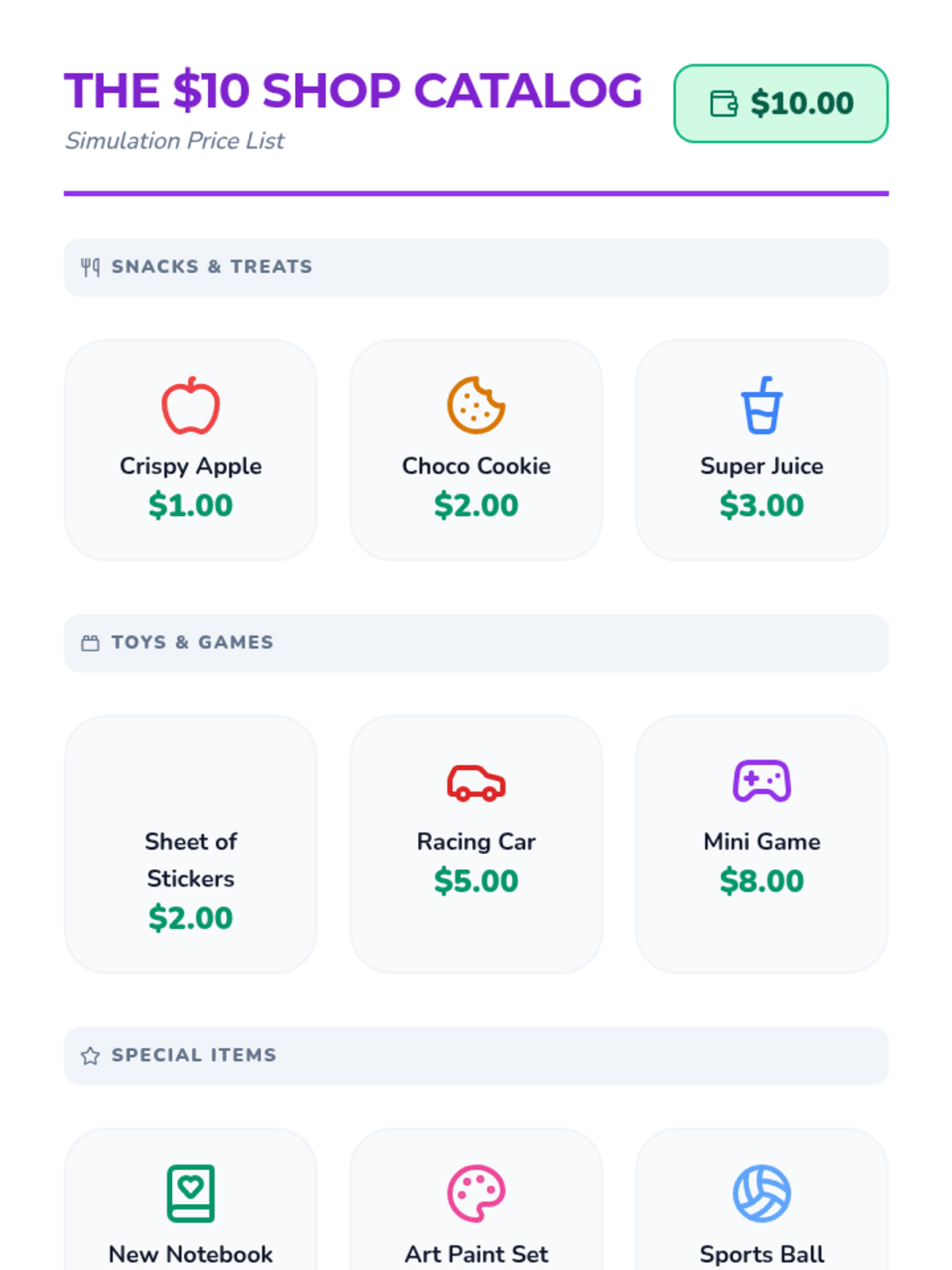Viewport: 952px width, 1270px height.
Task: Click the star icon beside Special Items
Action: tap(90, 1056)
